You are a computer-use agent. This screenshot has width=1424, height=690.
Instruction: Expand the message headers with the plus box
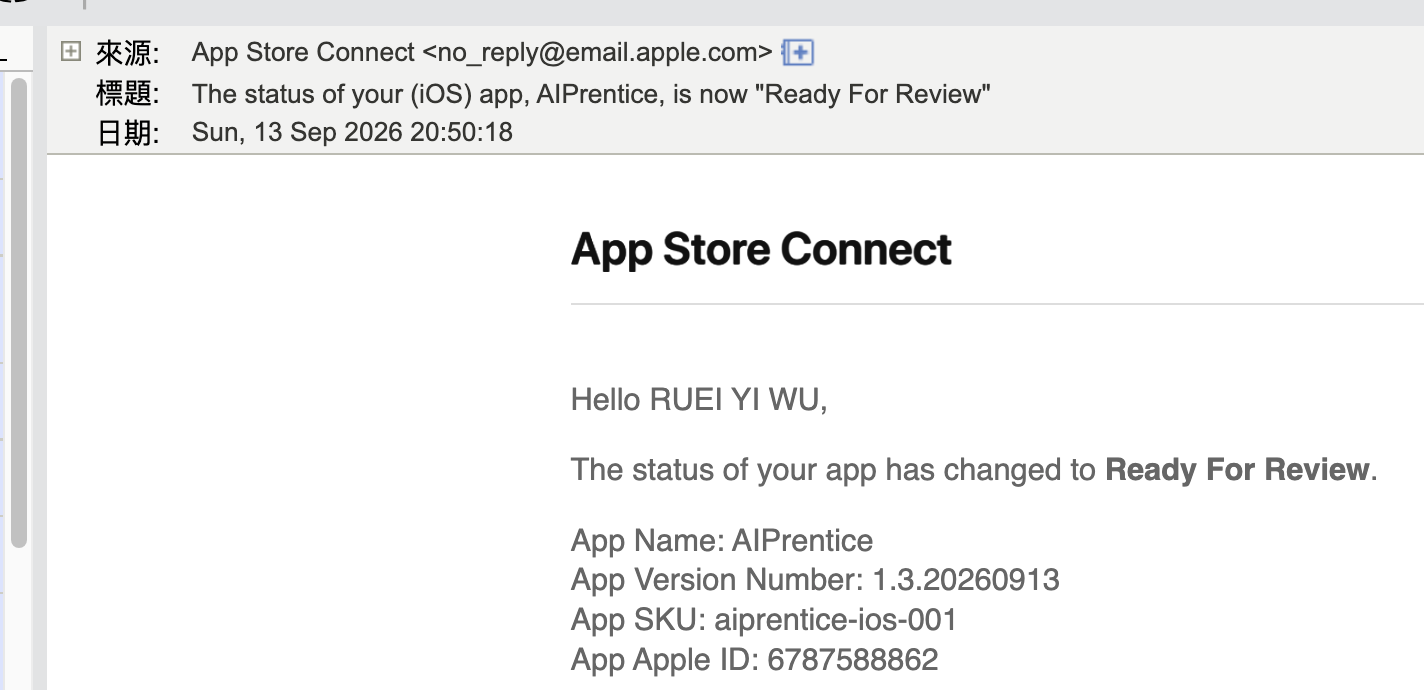click(70, 51)
